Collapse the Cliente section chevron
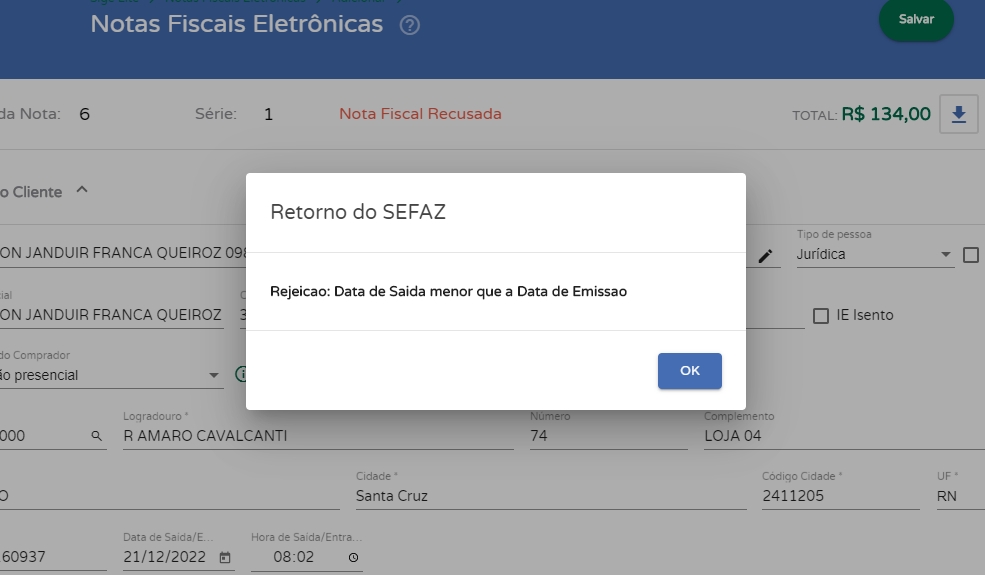The height and width of the screenshot is (575, 985). (82, 190)
